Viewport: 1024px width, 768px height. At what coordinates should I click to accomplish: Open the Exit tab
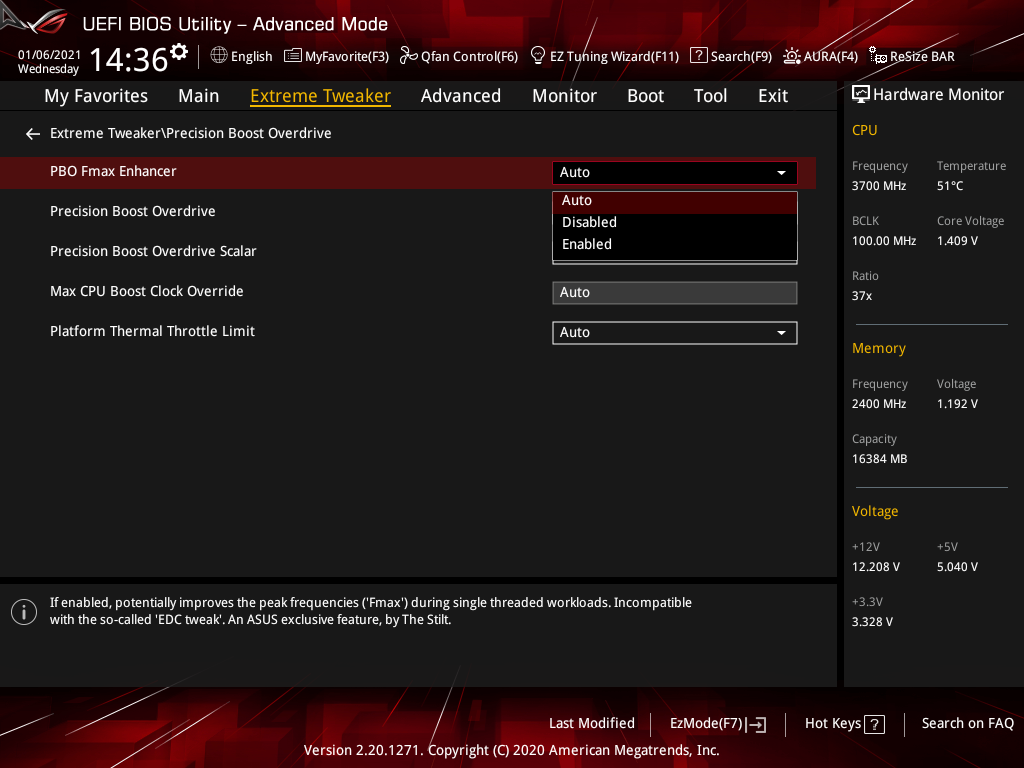(773, 96)
